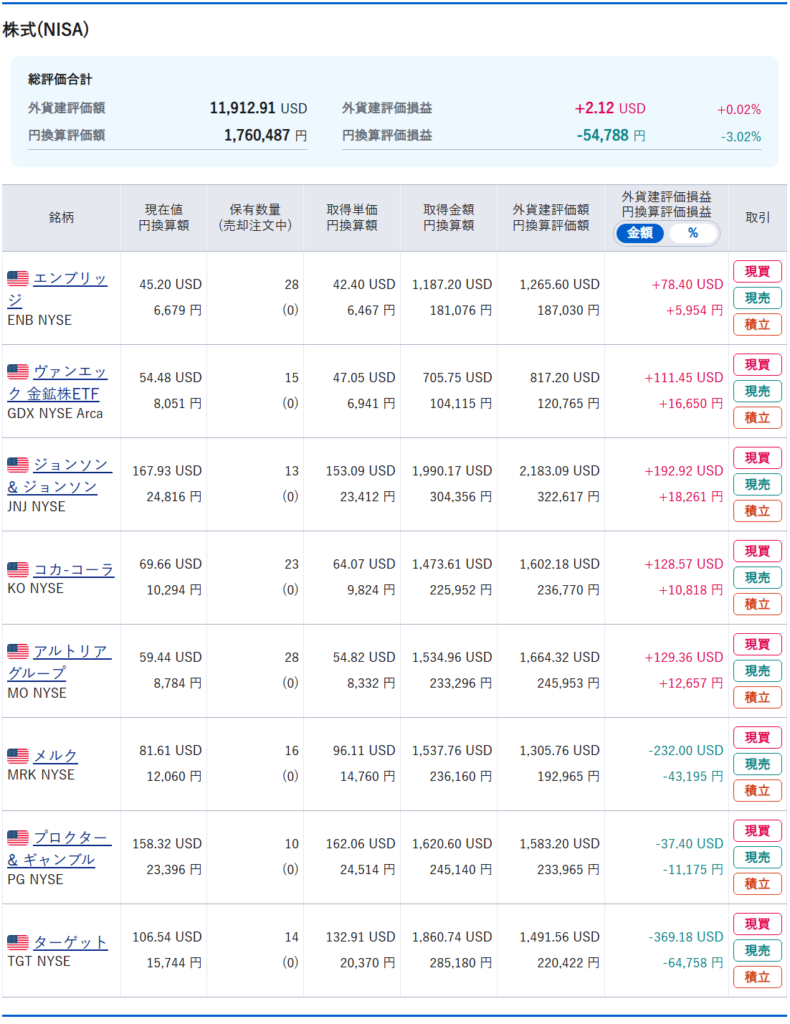Click US flag icon beside アルトリア グループ
Screen dimensions: 790x1024
coord(18,651)
